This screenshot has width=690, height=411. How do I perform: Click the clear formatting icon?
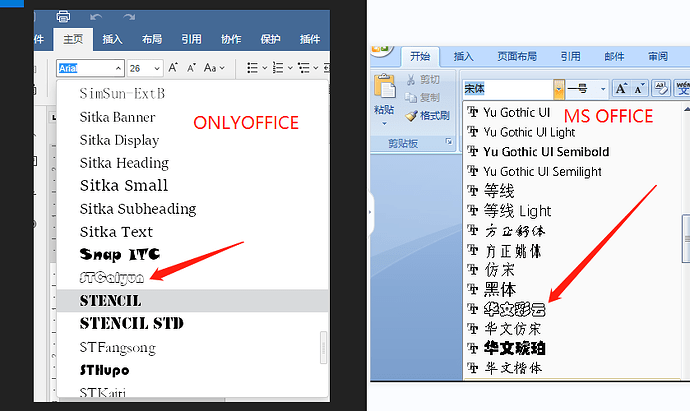661,88
